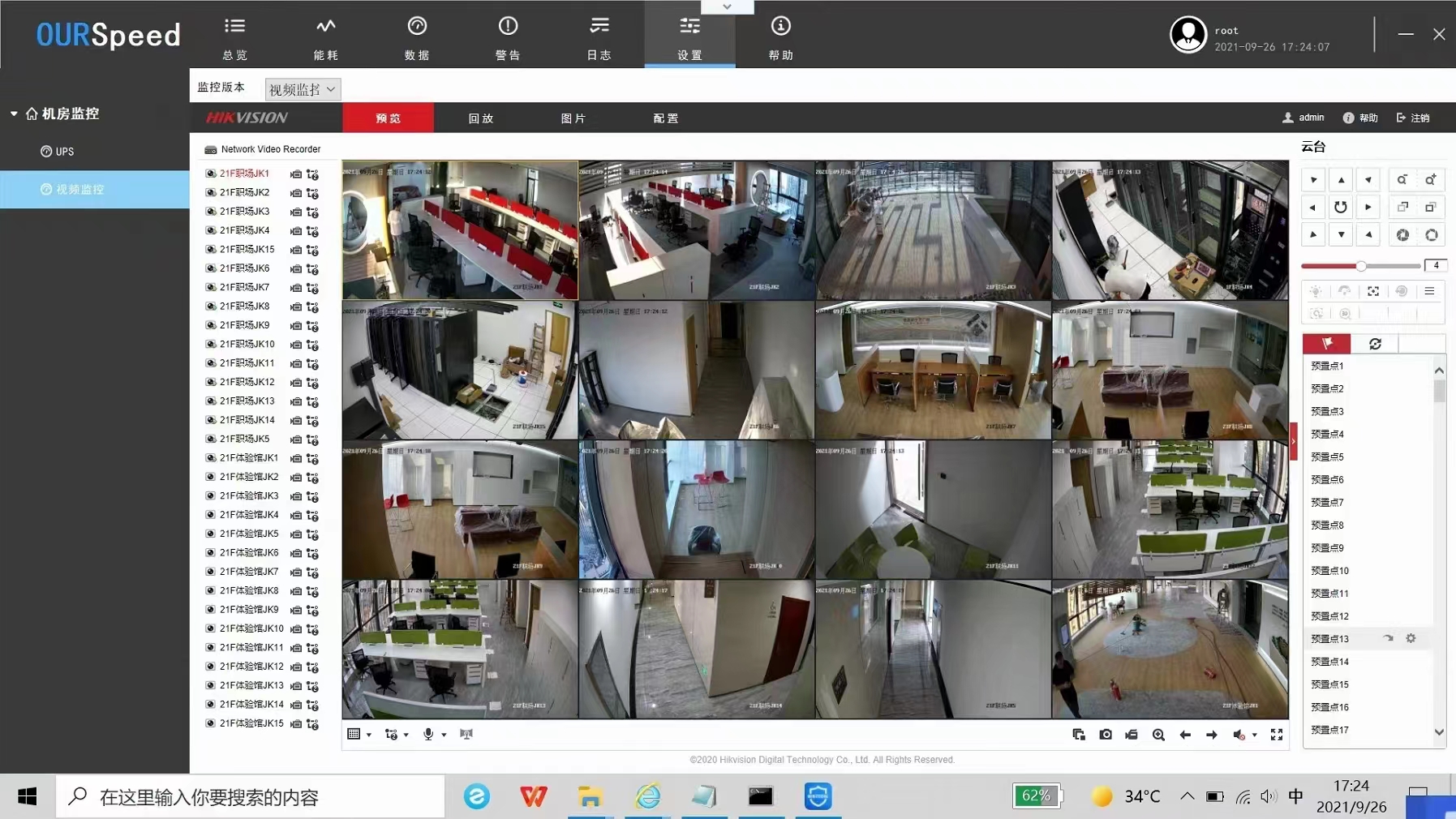Toggle recording for 21F职场JK2 camera
This screenshot has height=819, width=1456.
[x=296, y=193]
